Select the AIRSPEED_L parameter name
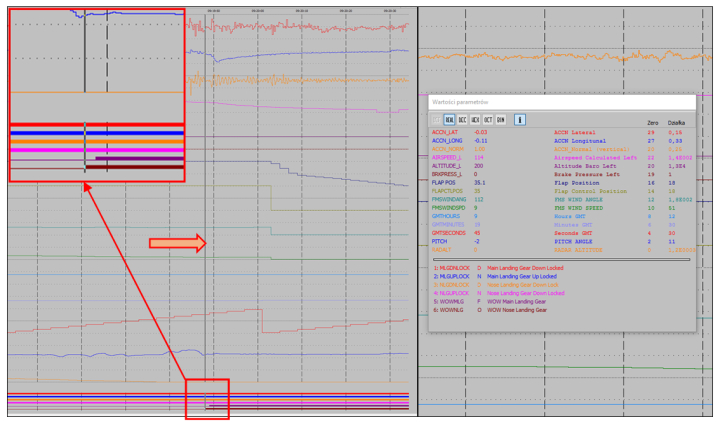 coord(447,158)
